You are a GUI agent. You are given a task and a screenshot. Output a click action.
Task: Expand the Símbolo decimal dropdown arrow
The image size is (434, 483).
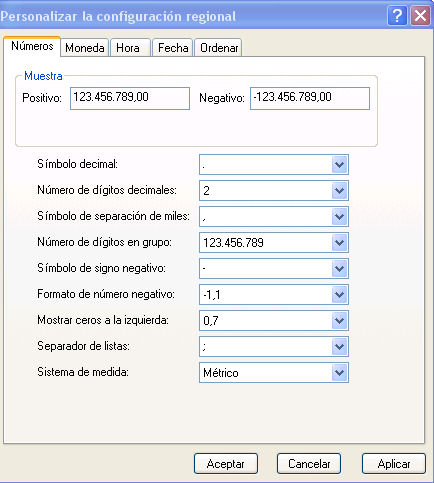tap(339, 164)
